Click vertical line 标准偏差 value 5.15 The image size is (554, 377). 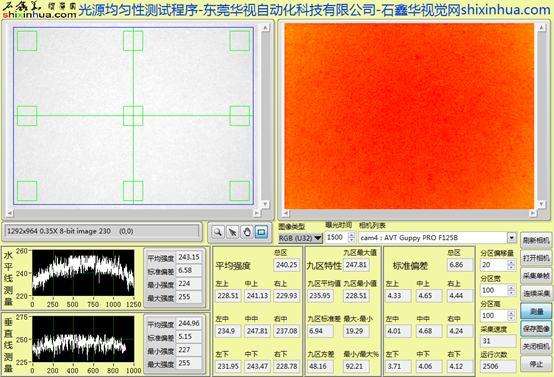(x=189, y=336)
